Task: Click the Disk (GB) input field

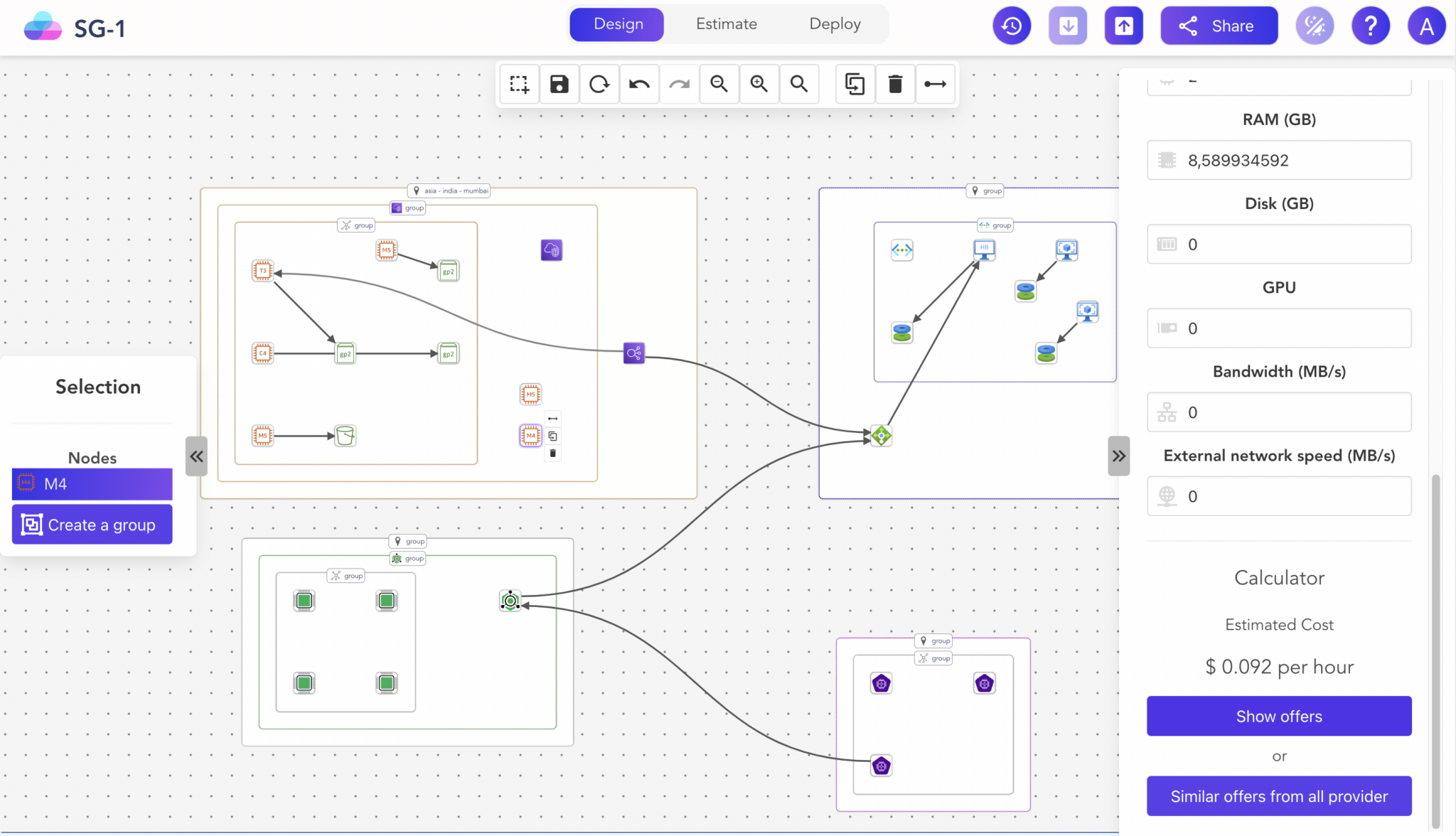Action: pyautogui.click(x=1278, y=244)
